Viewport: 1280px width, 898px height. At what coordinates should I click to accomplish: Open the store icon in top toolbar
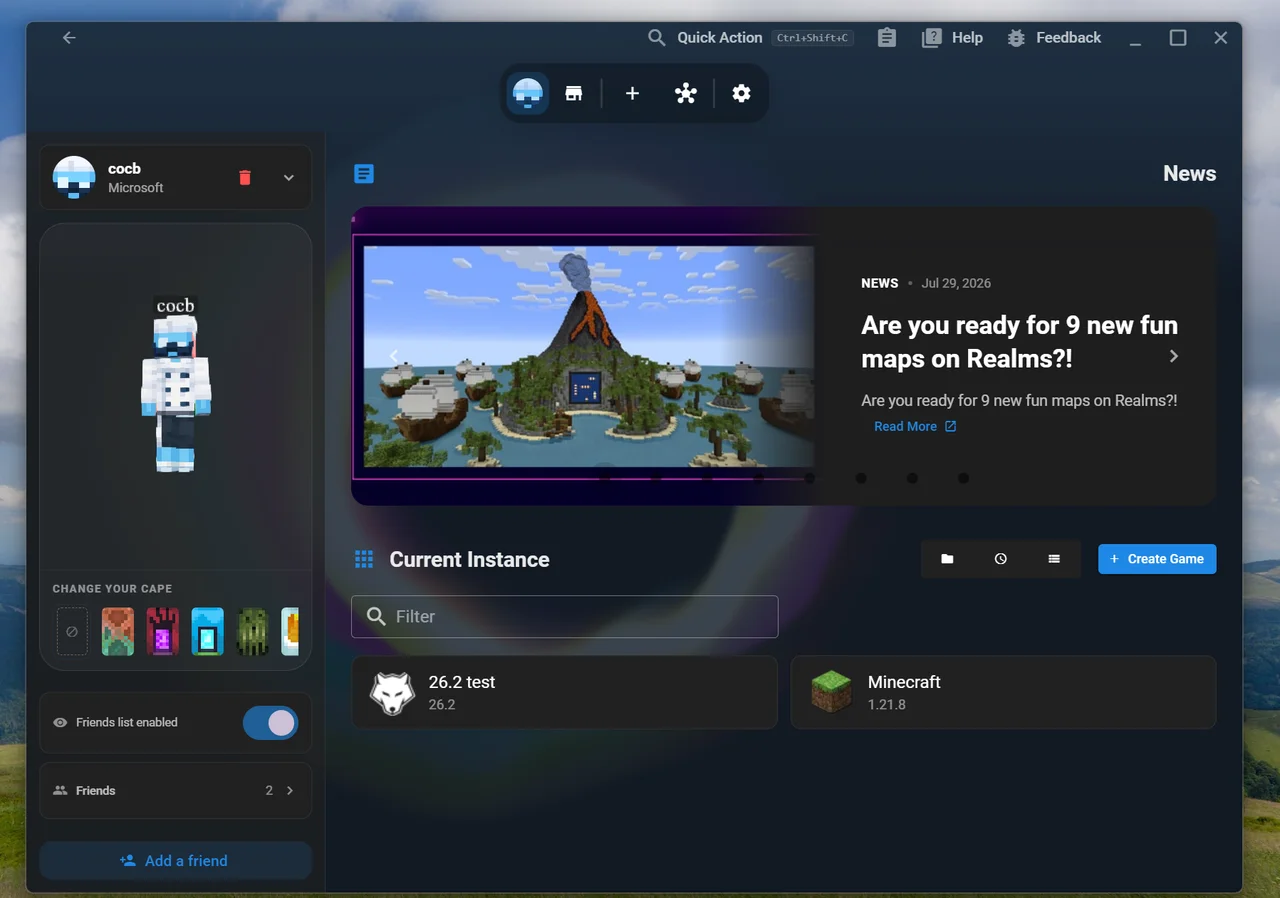click(x=574, y=94)
